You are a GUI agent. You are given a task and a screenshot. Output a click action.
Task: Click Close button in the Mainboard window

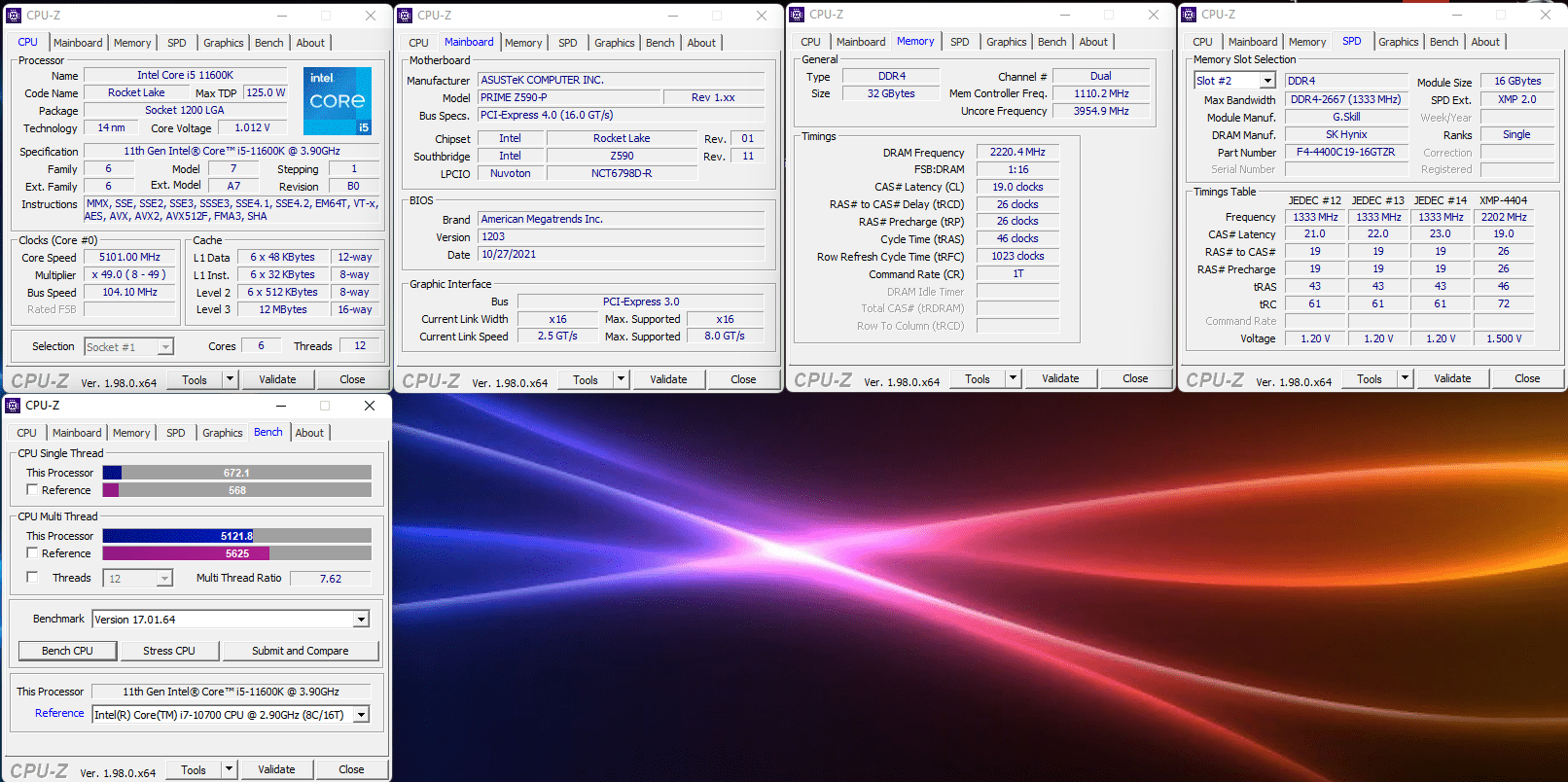point(743,379)
